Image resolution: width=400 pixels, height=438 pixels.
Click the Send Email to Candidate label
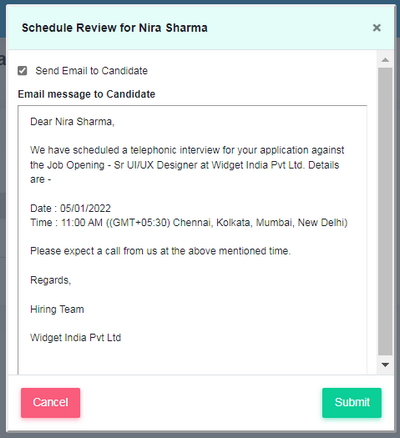[91, 71]
